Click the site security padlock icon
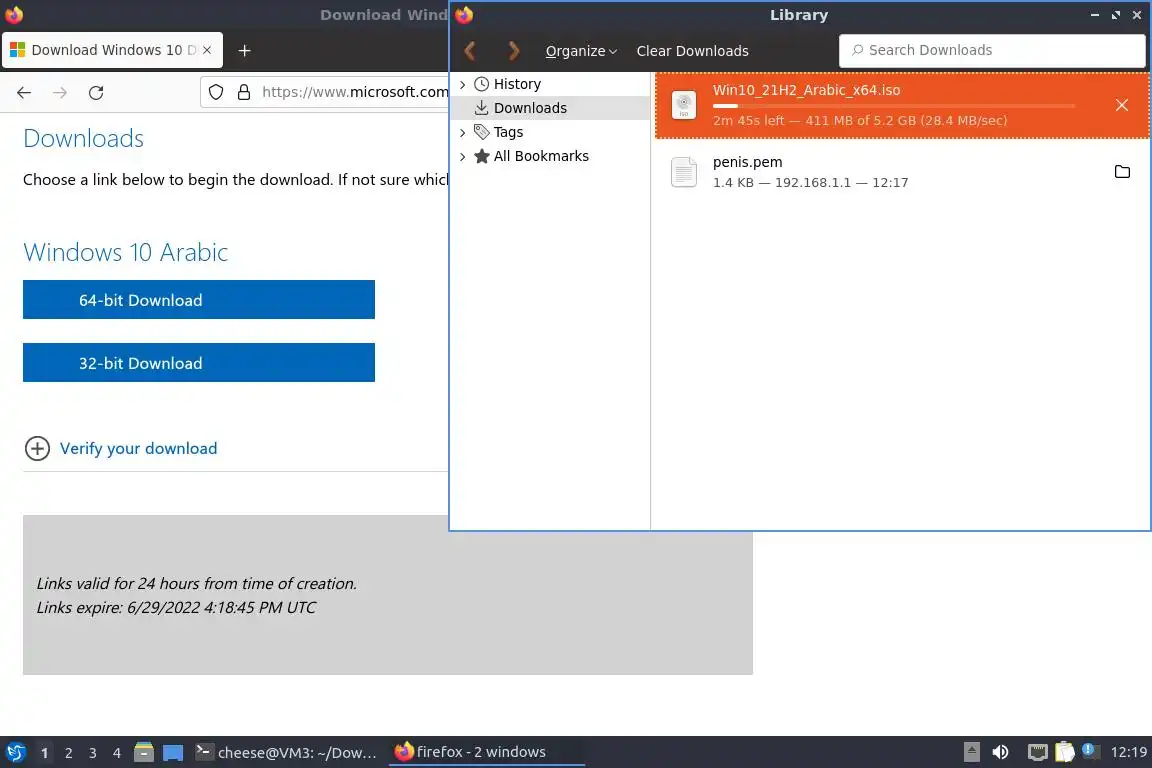 coord(244,92)
